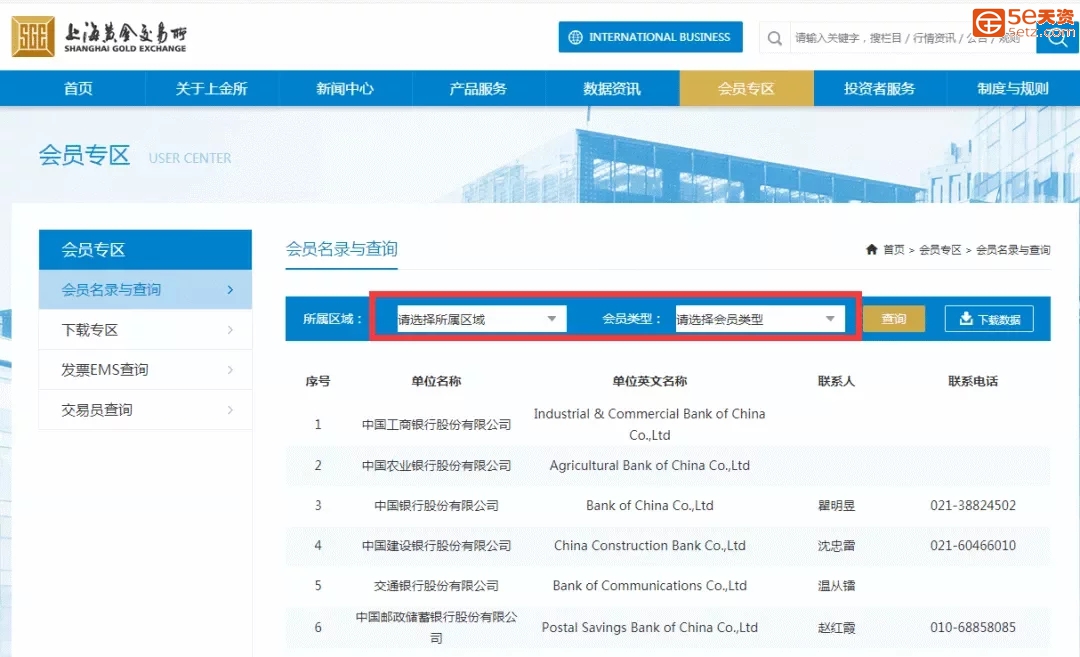Click Postal Savings Bank of China cell
This screenshot has height=657, width=1080.
[650, 627]
